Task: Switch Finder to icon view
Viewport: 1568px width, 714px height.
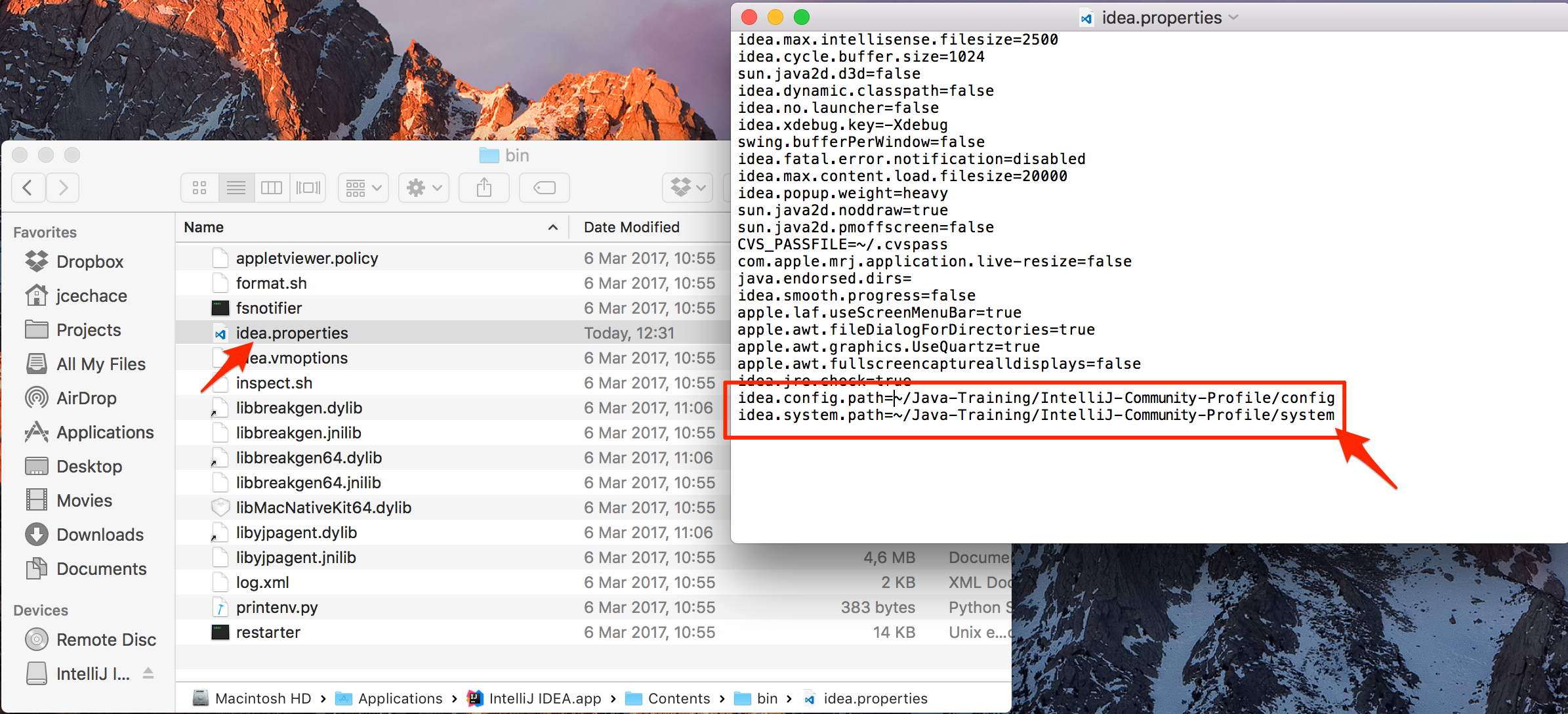Action: [x=199, y=188]
